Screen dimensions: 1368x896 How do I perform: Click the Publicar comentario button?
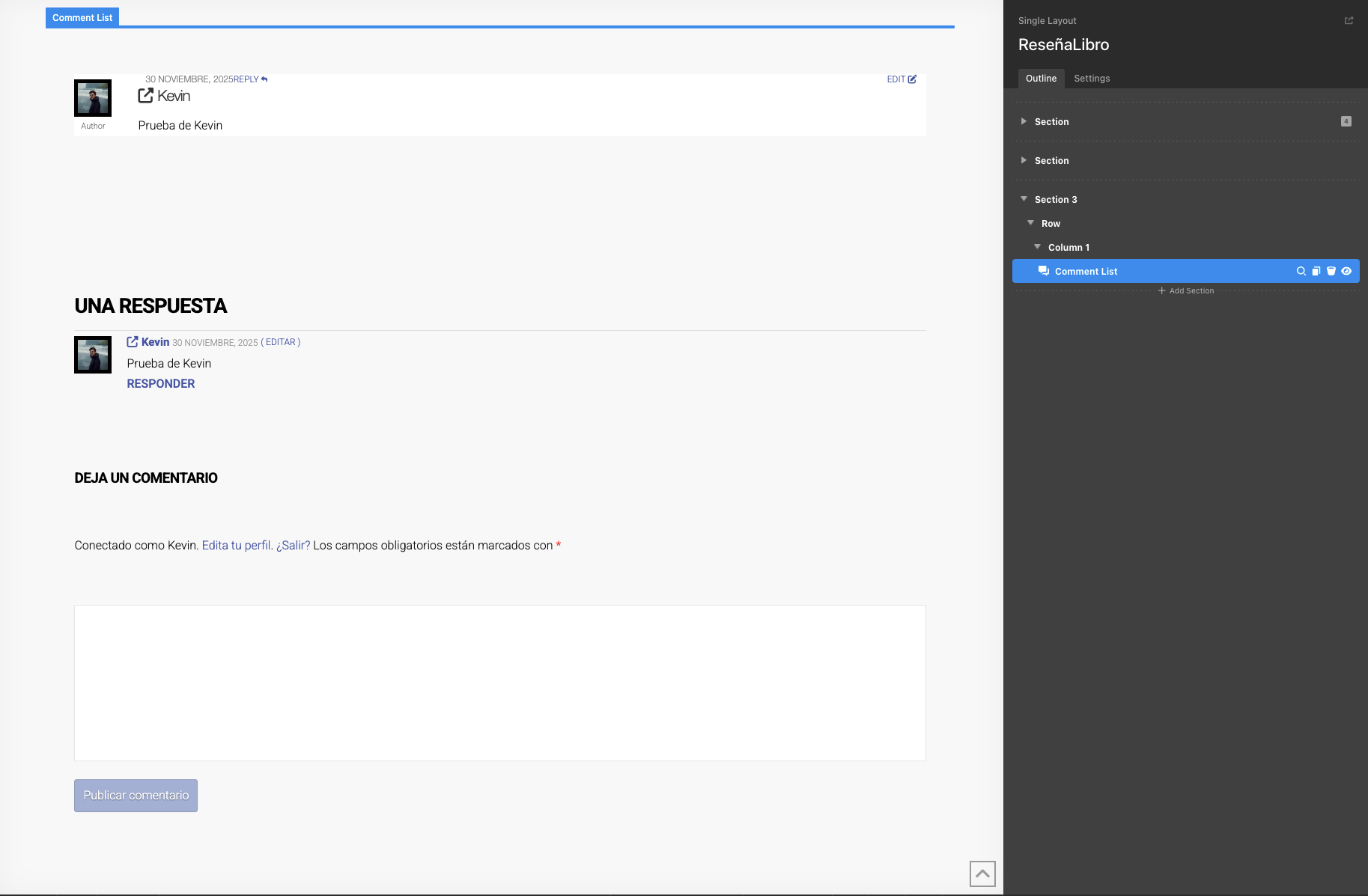pos(136,796)
